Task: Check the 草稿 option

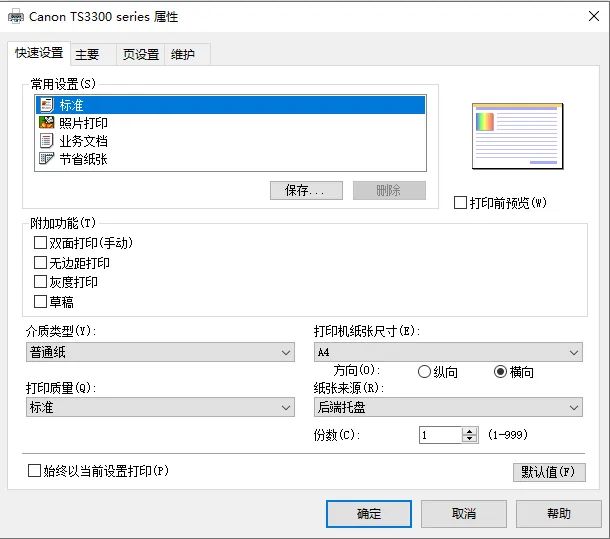Action: pyautogui.click(x=40, y=302)
